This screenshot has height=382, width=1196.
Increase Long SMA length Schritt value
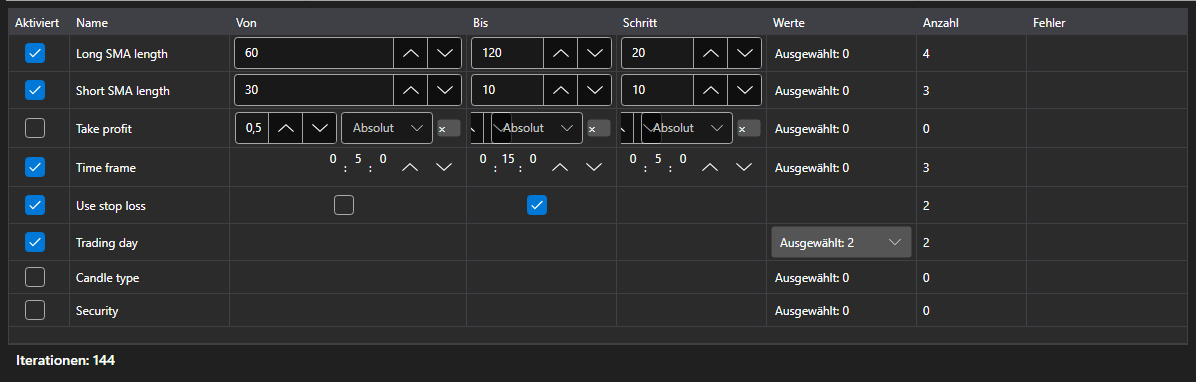[710, 53]
